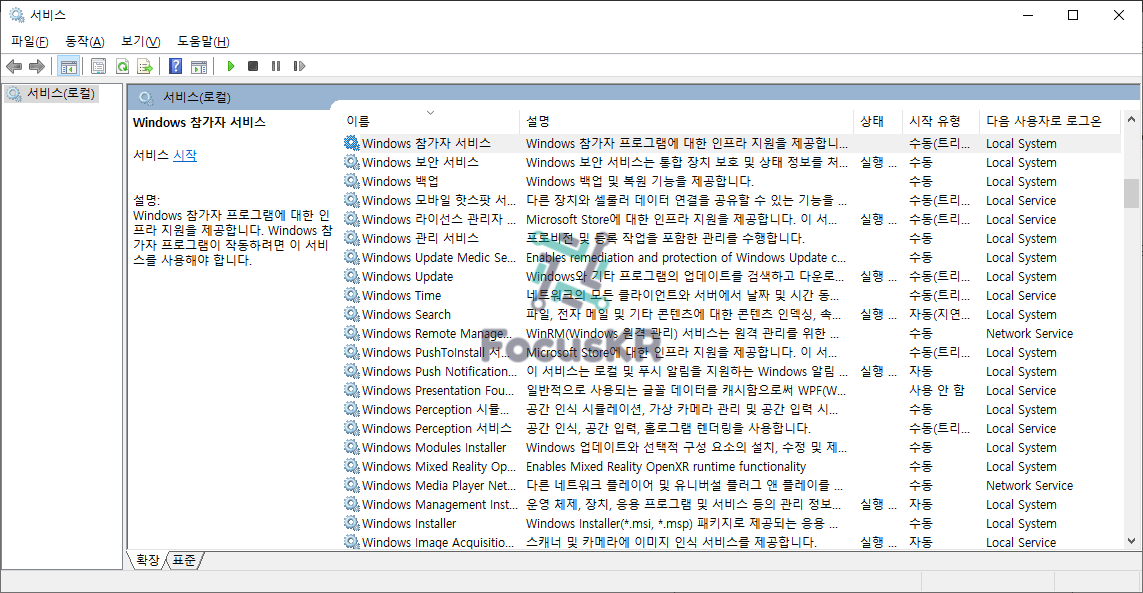Toggle the show/hide action pane icon
Viewport: 1143px width, 593px height.
(x=199, y=66)
